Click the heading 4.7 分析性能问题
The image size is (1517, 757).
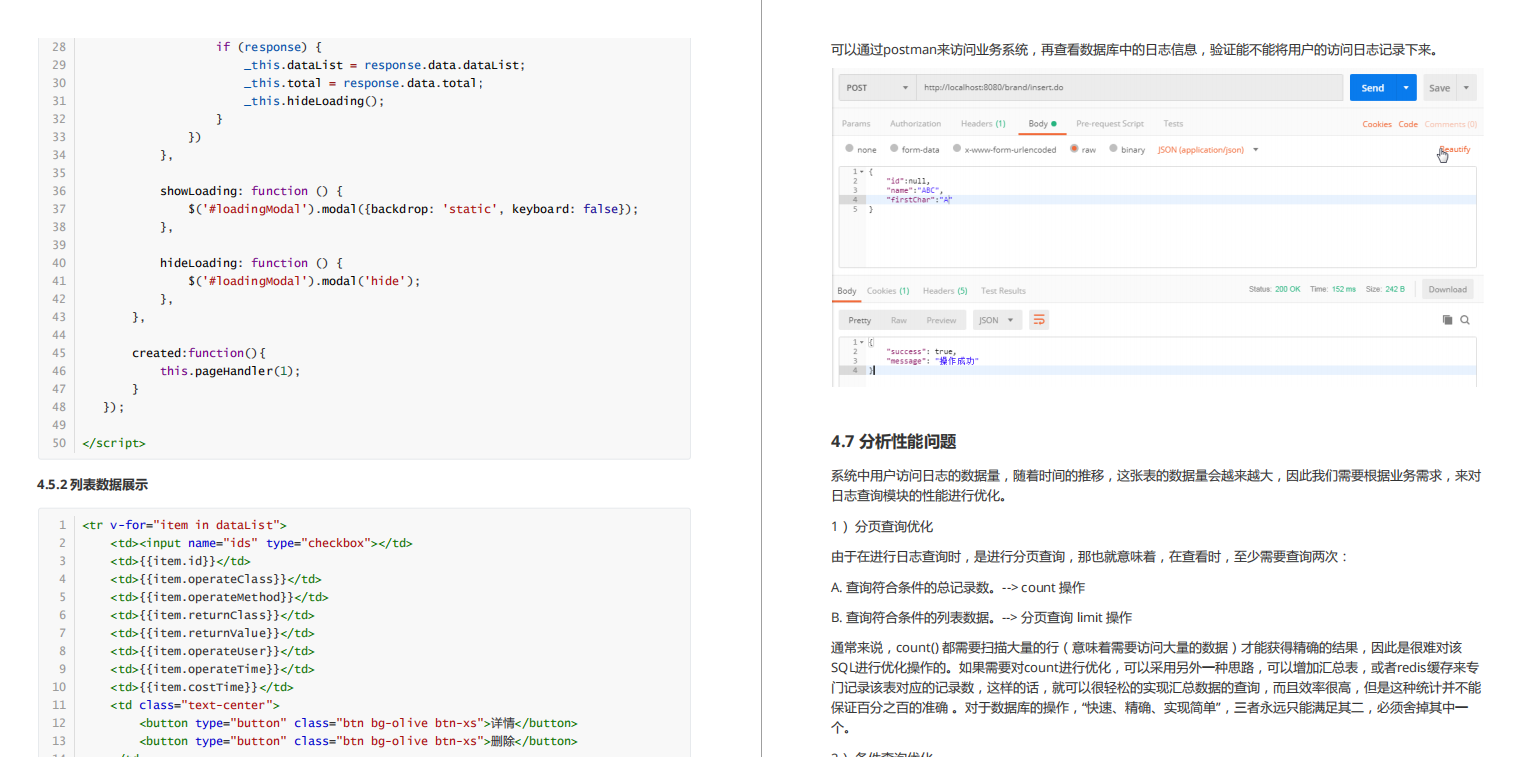(893, 441)
